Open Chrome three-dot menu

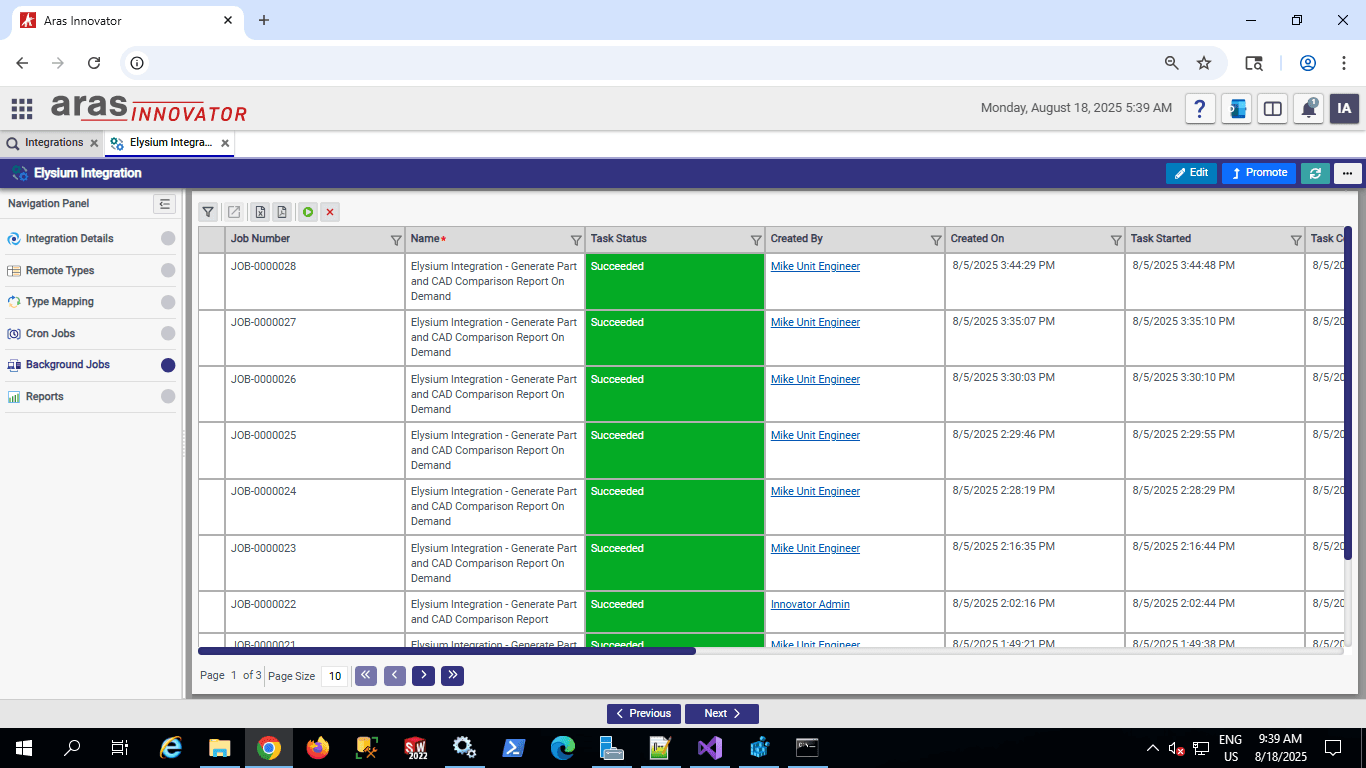click(x=1344, y=63)
